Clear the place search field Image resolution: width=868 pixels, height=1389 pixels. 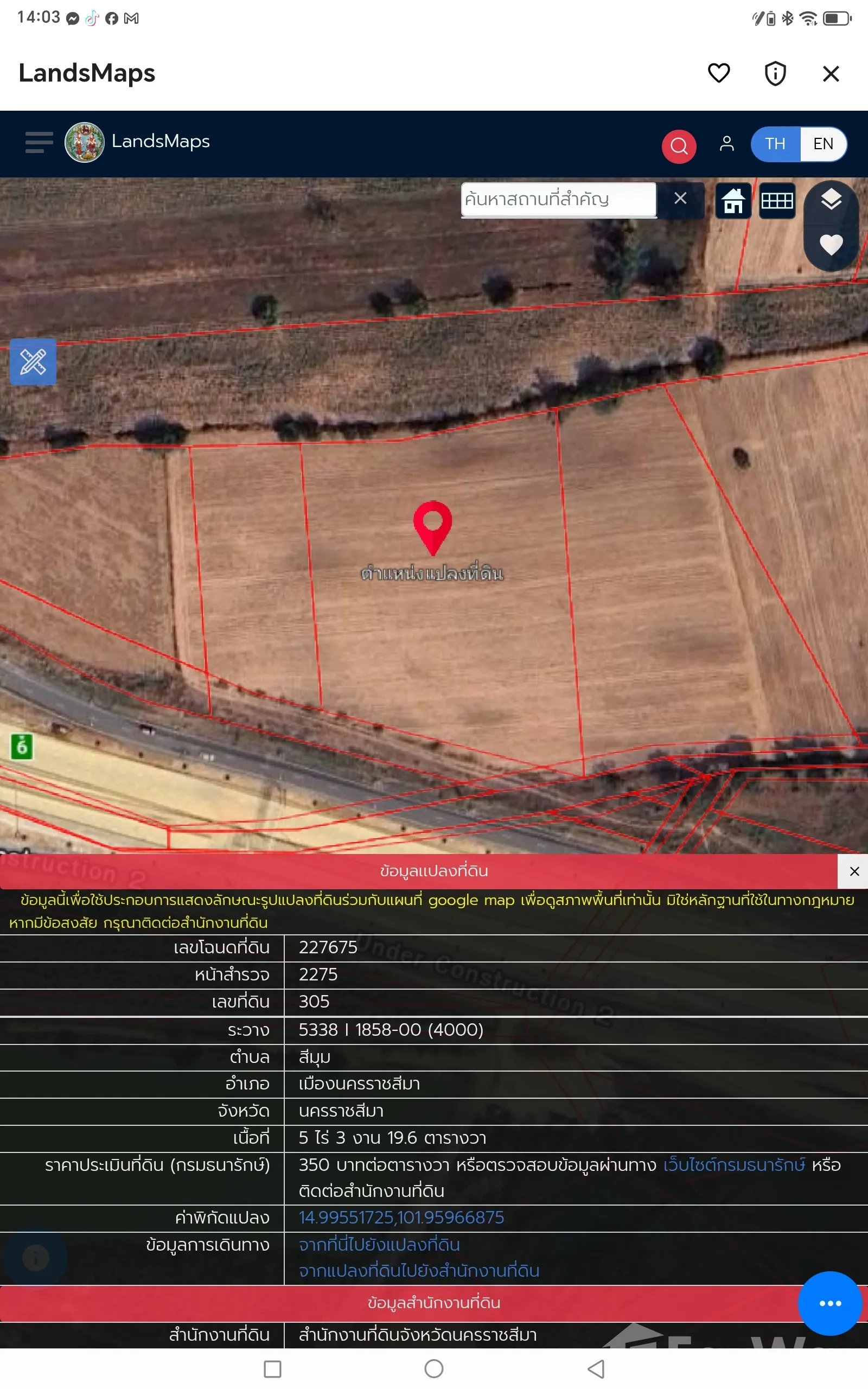680,199
